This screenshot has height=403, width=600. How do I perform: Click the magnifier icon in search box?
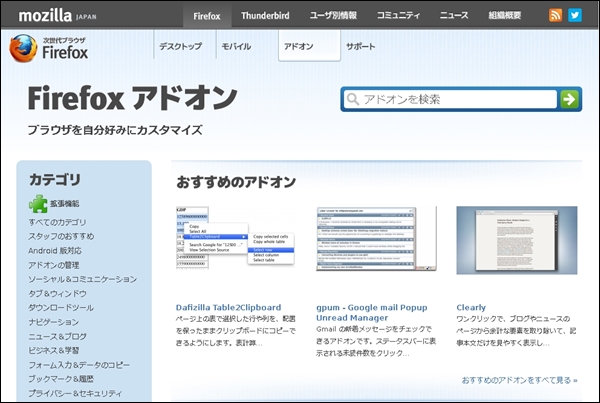point(352,99)
